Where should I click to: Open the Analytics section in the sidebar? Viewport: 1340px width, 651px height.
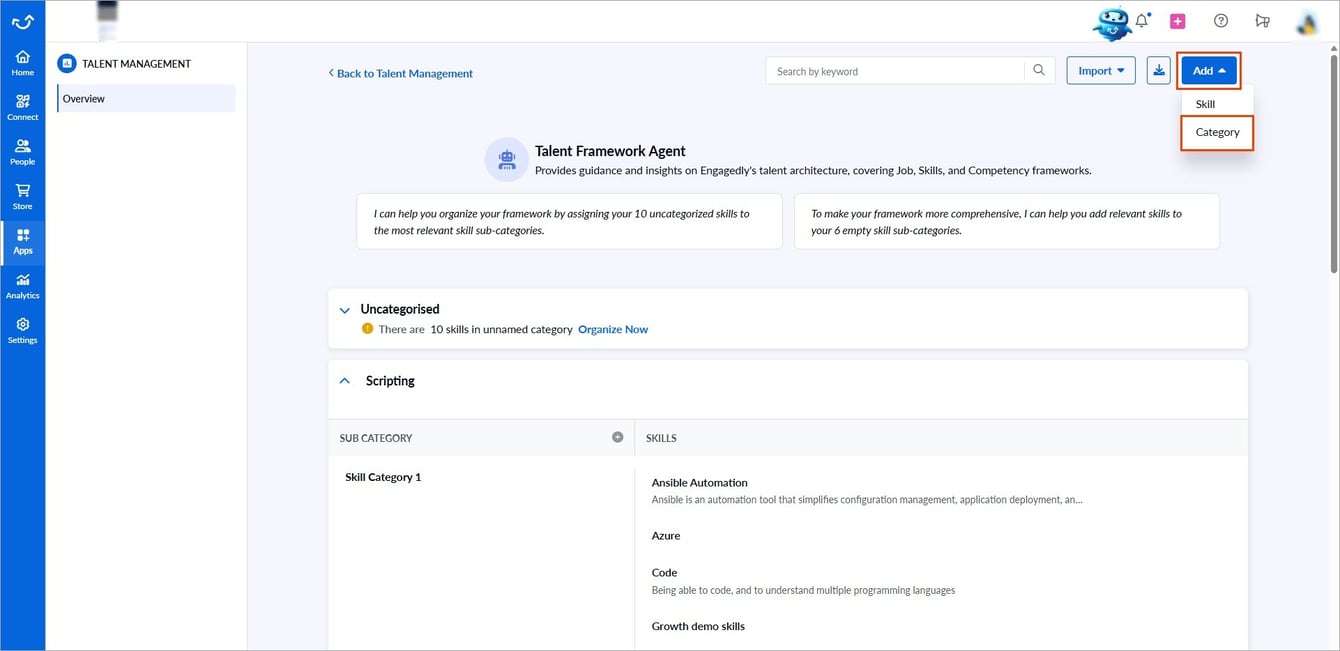pos(22,286)
